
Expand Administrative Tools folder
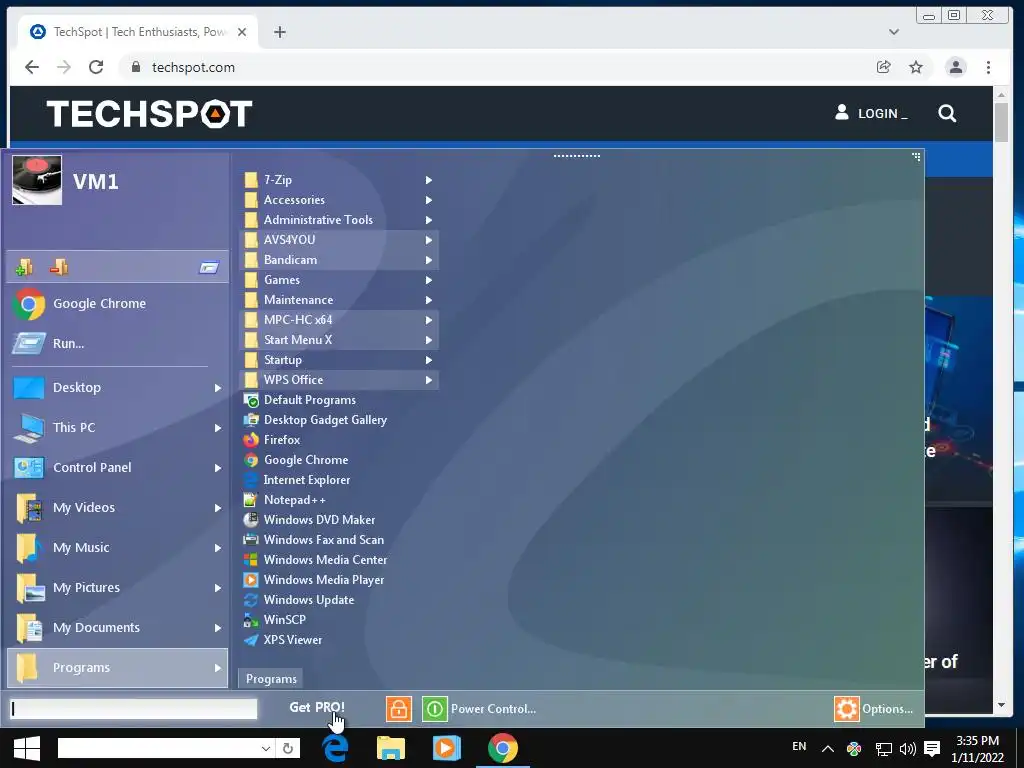pos(339,220)
